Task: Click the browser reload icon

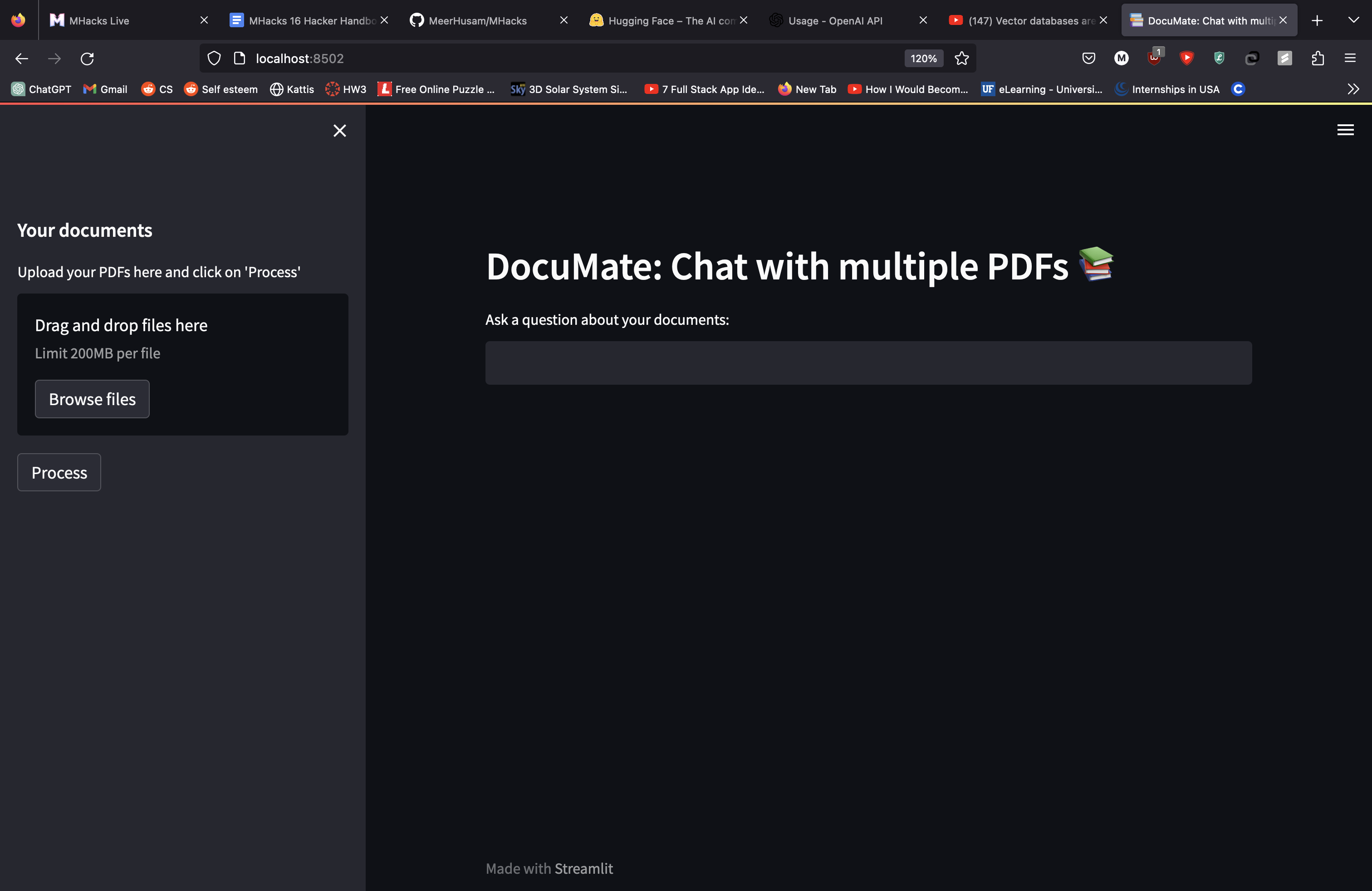Action: point(87,58)
